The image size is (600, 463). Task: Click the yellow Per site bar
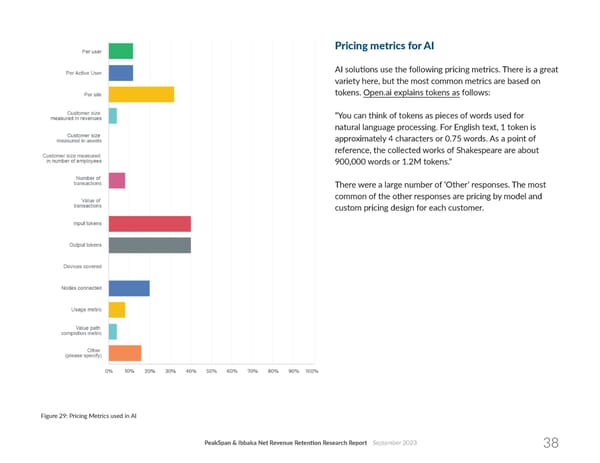[141, 94]
